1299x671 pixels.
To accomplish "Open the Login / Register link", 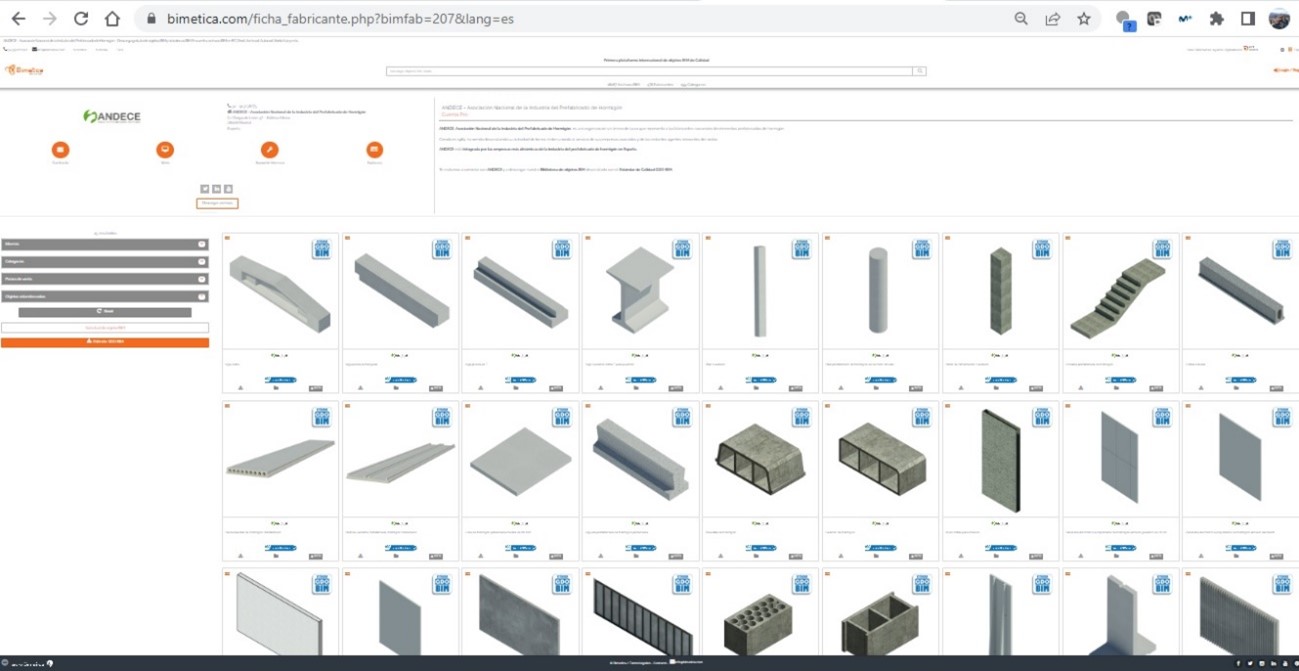I will (x=1284, y=70).
